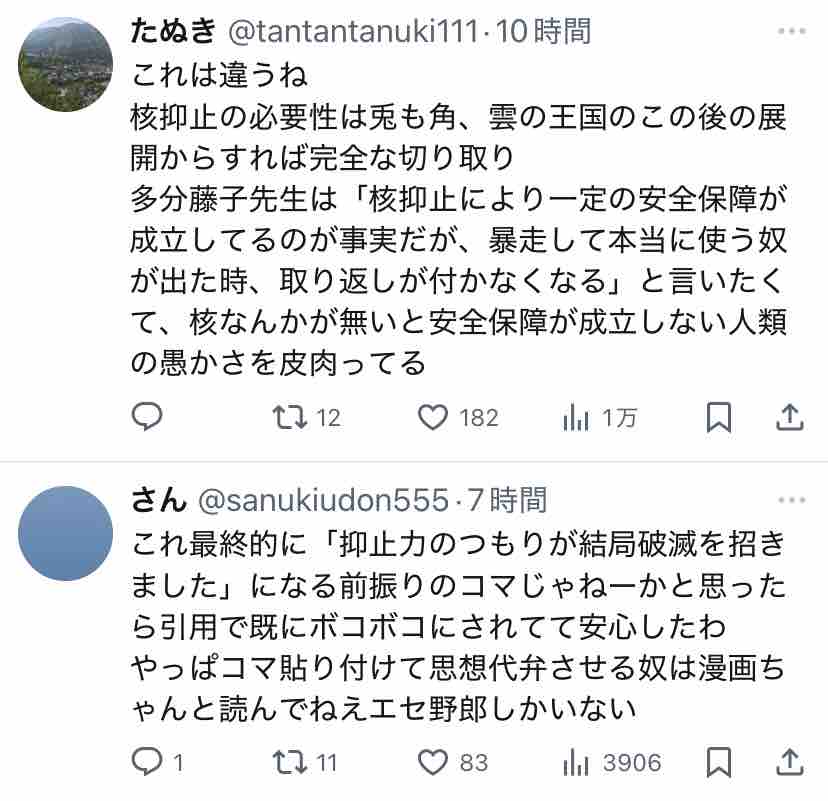Click the たぬき display name
The width and height of the screenshot is (828, 801).
173,32
